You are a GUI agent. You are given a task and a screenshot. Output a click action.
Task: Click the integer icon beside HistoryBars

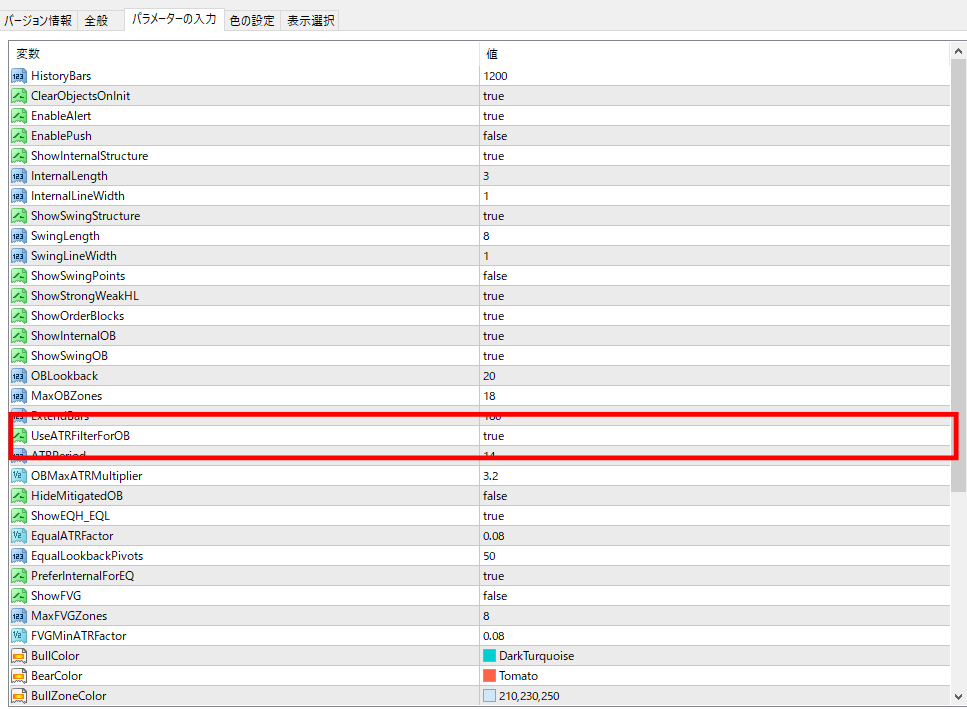coord(19,76)
